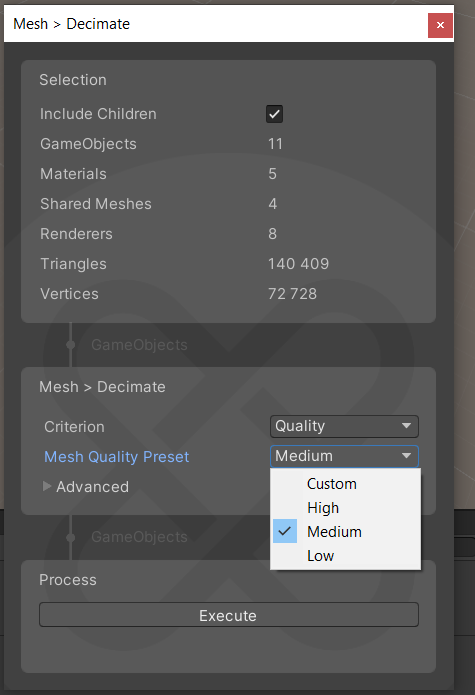Click the Mesh > Decimate section header

pyautogui.click(x=102, y=387)
